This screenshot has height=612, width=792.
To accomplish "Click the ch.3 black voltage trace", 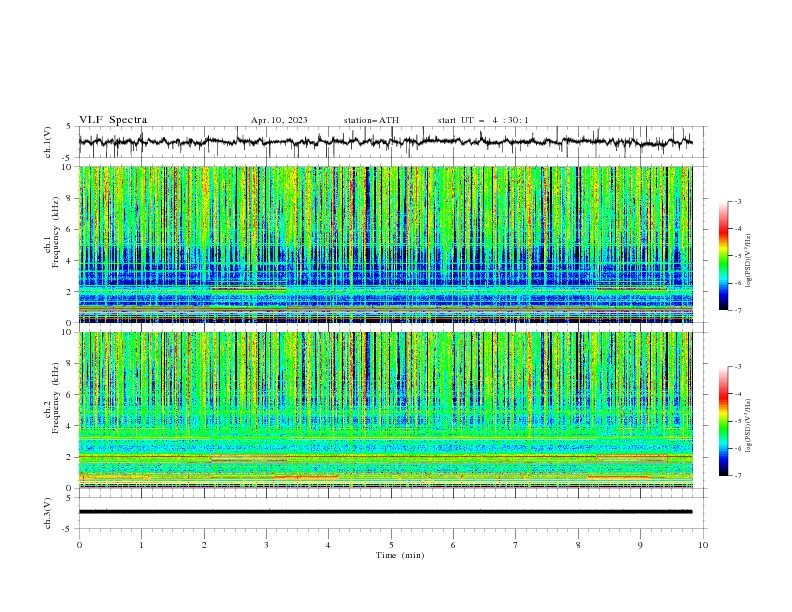I will [x=385, y=512].
